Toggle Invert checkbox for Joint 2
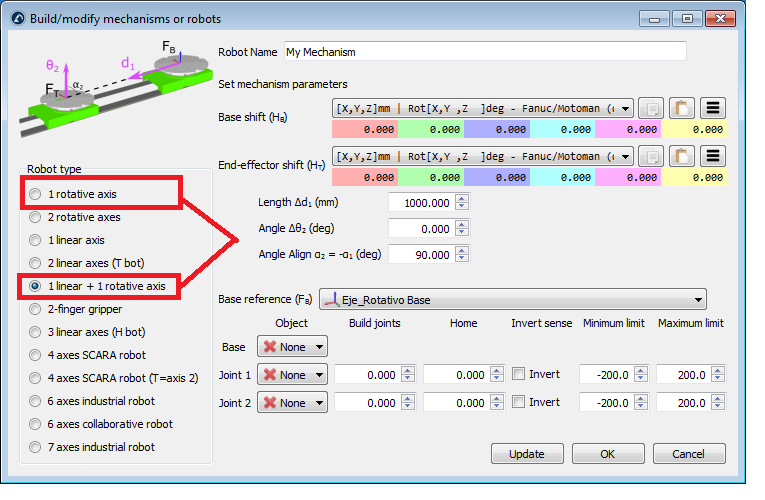Screen dimensions: 765x500 pyautogui.click(x=518, y=402)
